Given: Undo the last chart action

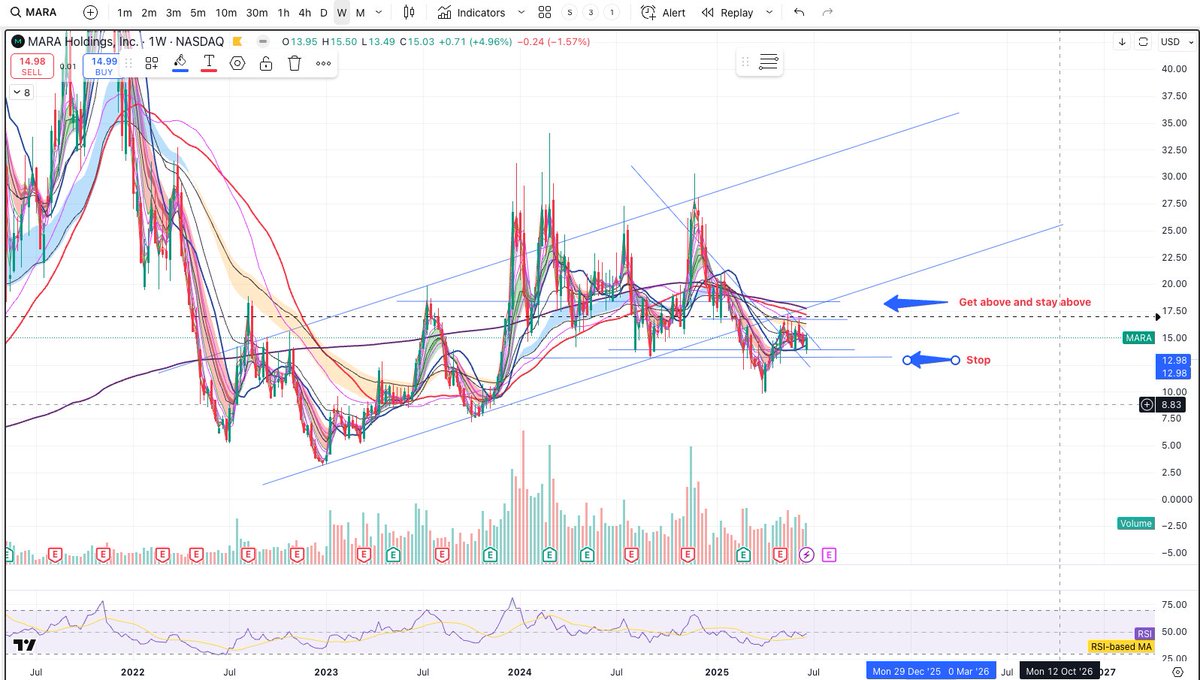Looking at the screenshot, I should coord(798,13).
